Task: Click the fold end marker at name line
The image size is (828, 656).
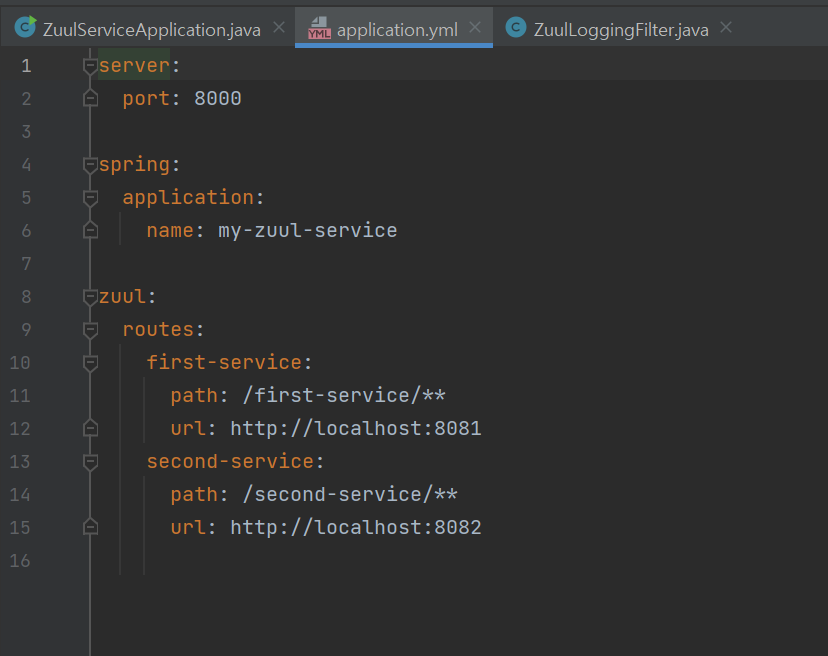Action: (x=90, y=230)
